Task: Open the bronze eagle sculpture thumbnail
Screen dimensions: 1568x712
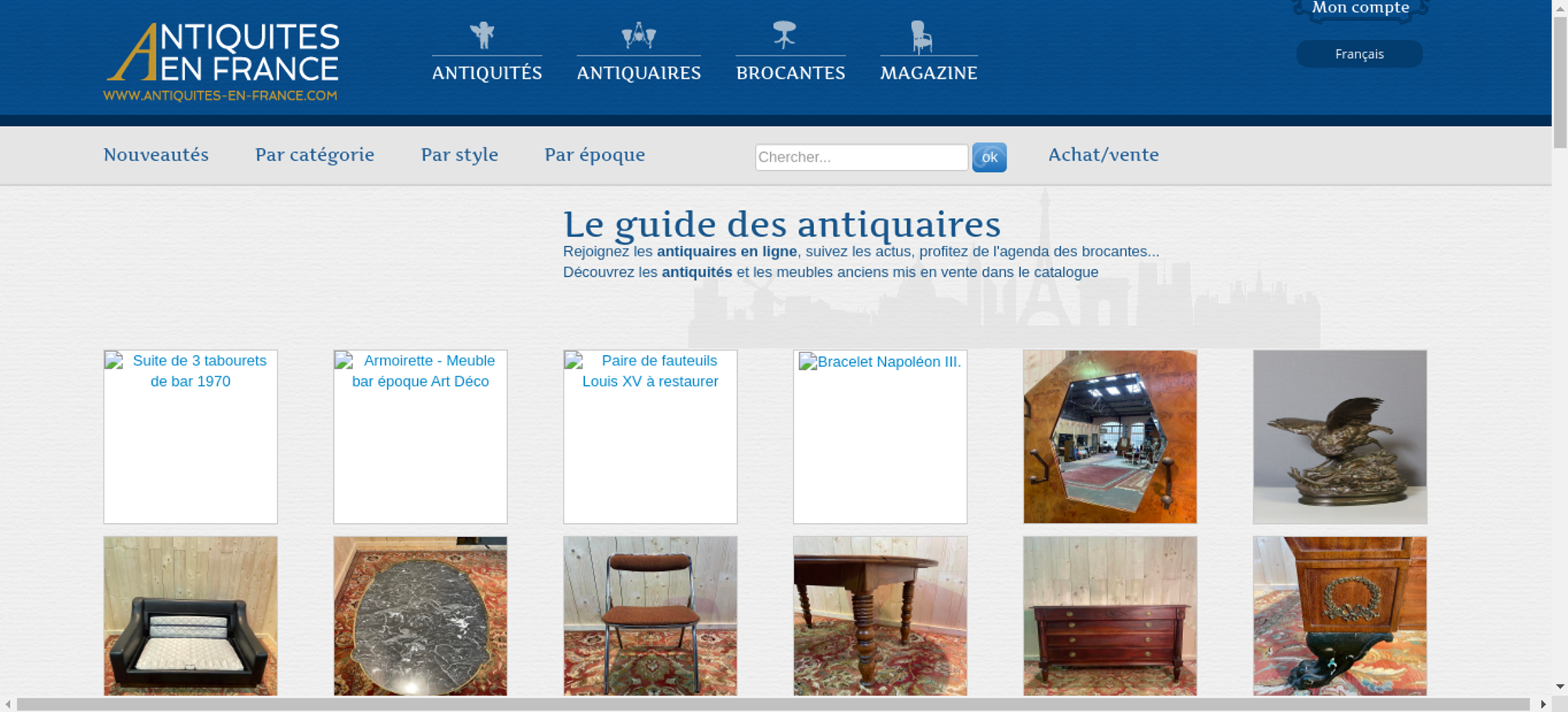Action: pos(1339,437)
